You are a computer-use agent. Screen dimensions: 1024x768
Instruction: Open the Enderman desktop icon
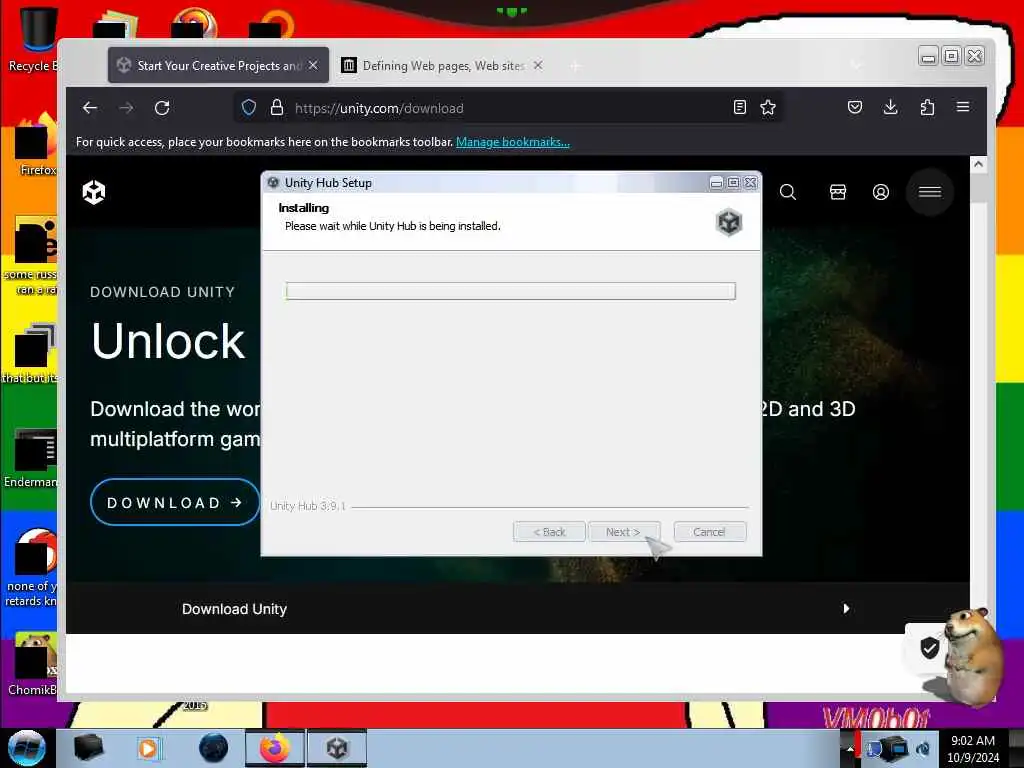click(31, 458)
